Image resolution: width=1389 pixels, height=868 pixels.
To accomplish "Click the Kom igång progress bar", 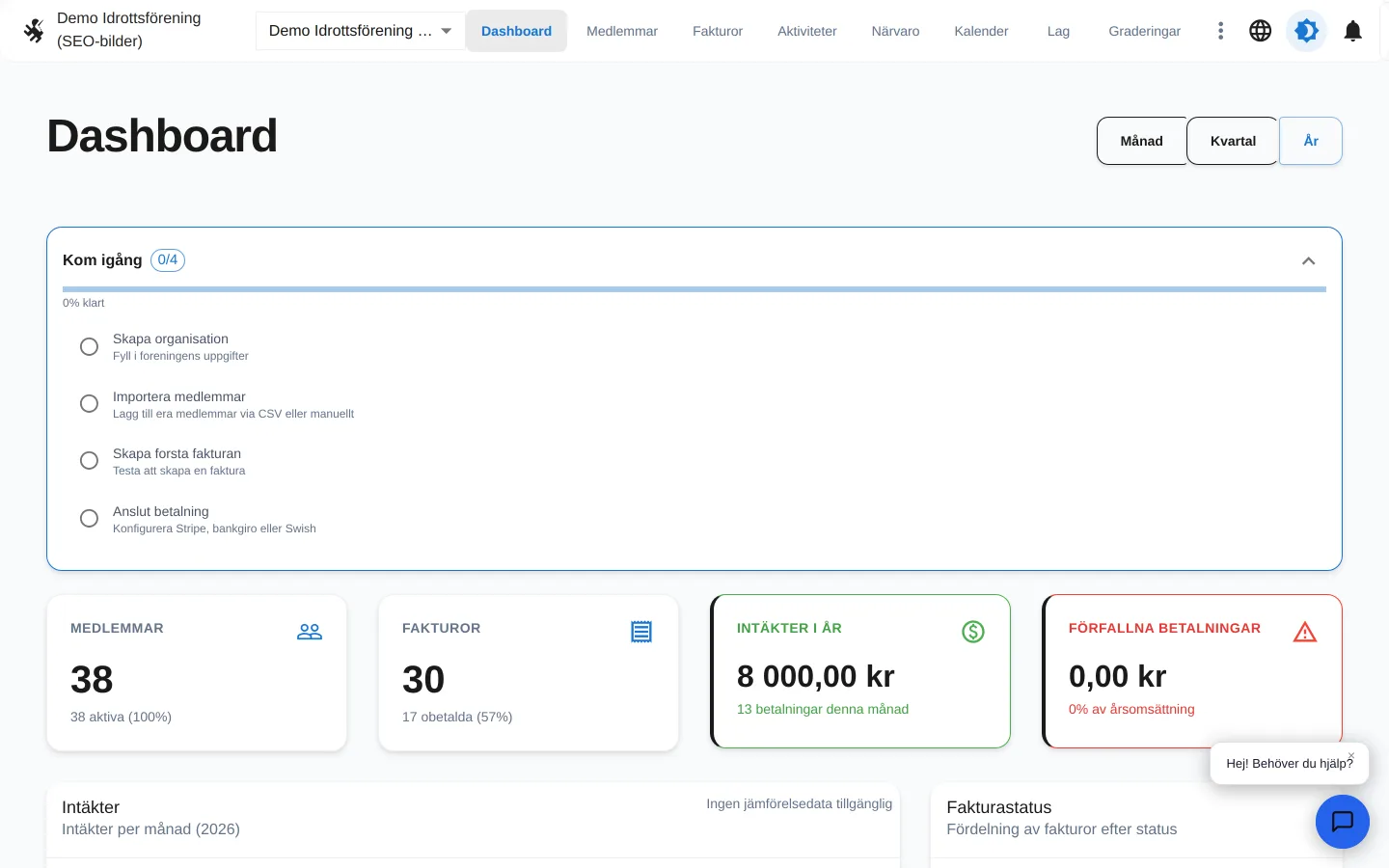I will coord(694,289).
